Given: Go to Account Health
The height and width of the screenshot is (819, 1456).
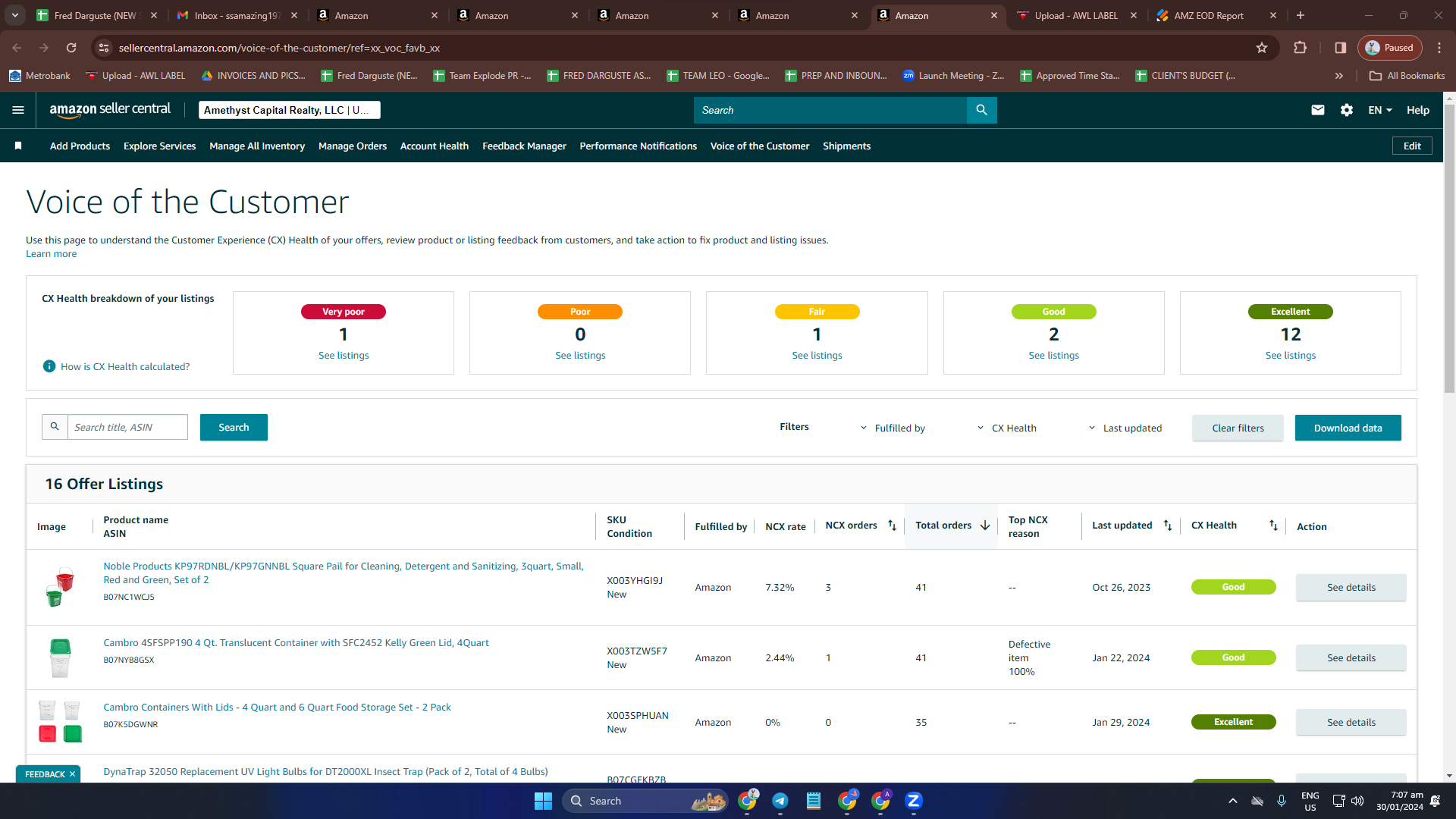Looking at the screenshot, I should coord(435,146).
